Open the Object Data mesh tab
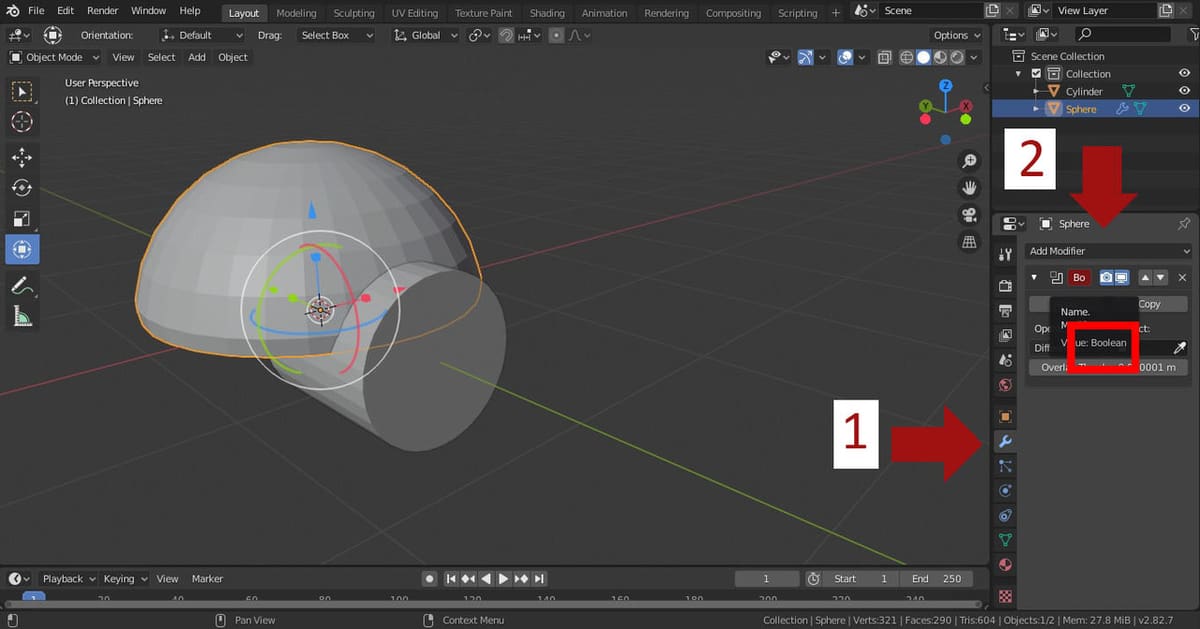 click(1006, 540)
